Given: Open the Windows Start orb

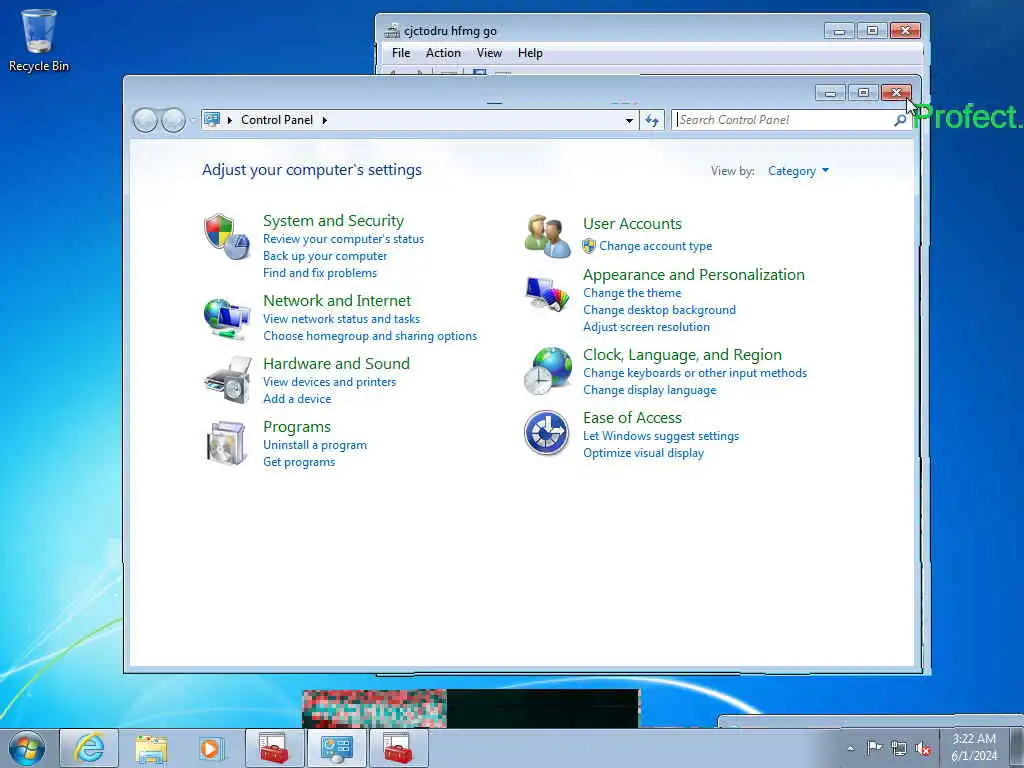Looking at the screenshot, I should click(x=27, y=748).
